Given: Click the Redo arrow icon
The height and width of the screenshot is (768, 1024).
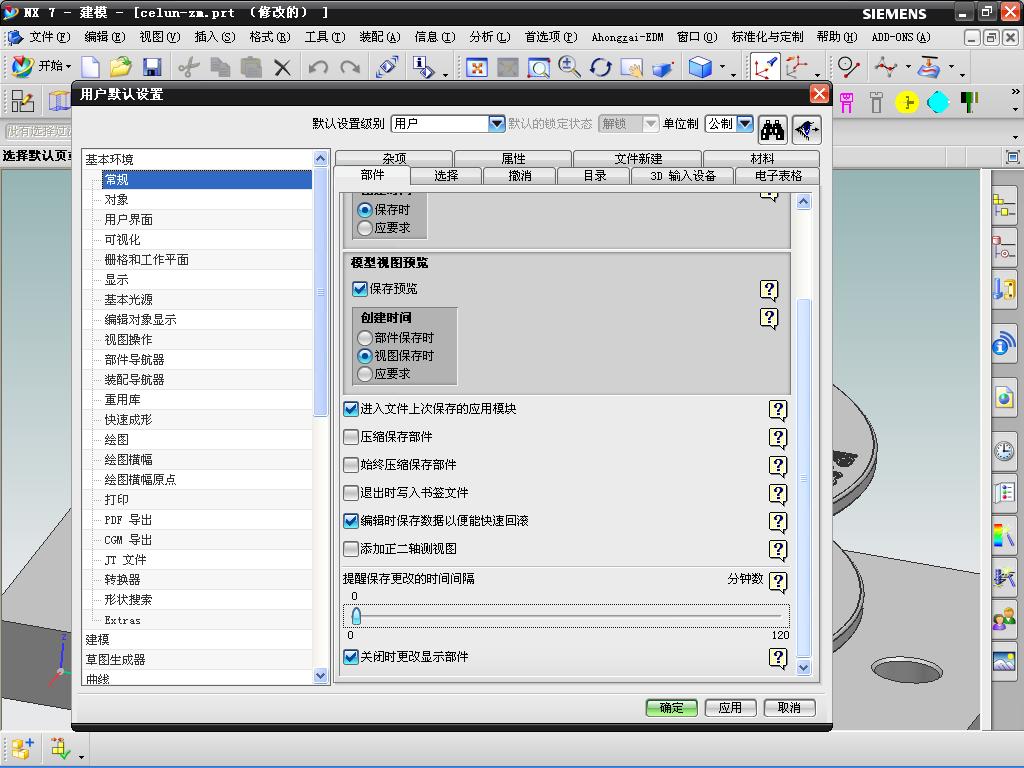Looking at the screenshot, I should [x=351, y=67].
